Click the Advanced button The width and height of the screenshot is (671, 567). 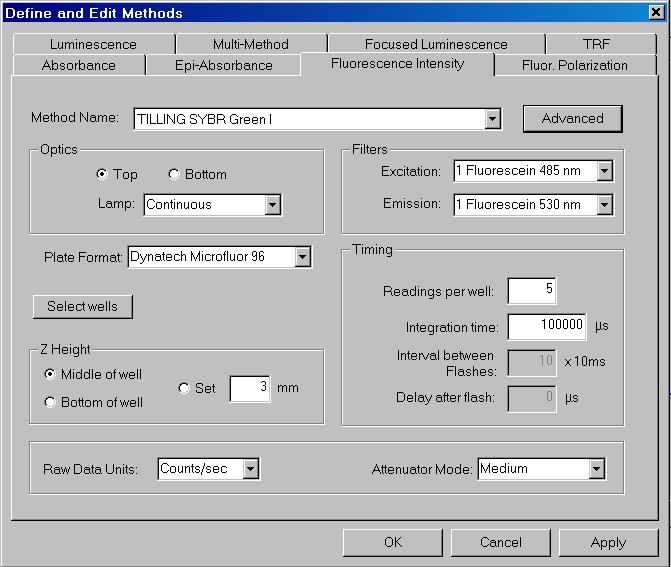pyautogui.click(x=572, y=118)
